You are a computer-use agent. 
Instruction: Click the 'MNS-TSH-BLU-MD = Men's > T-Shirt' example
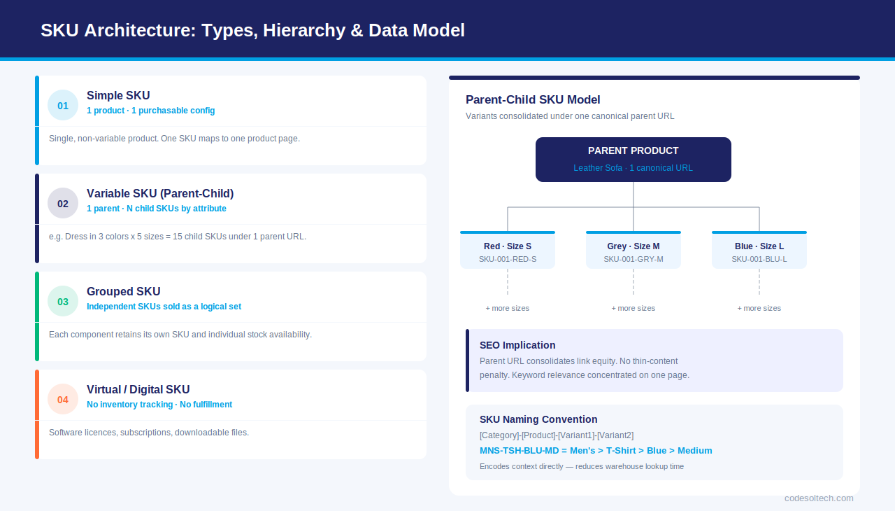pos(596,450)
